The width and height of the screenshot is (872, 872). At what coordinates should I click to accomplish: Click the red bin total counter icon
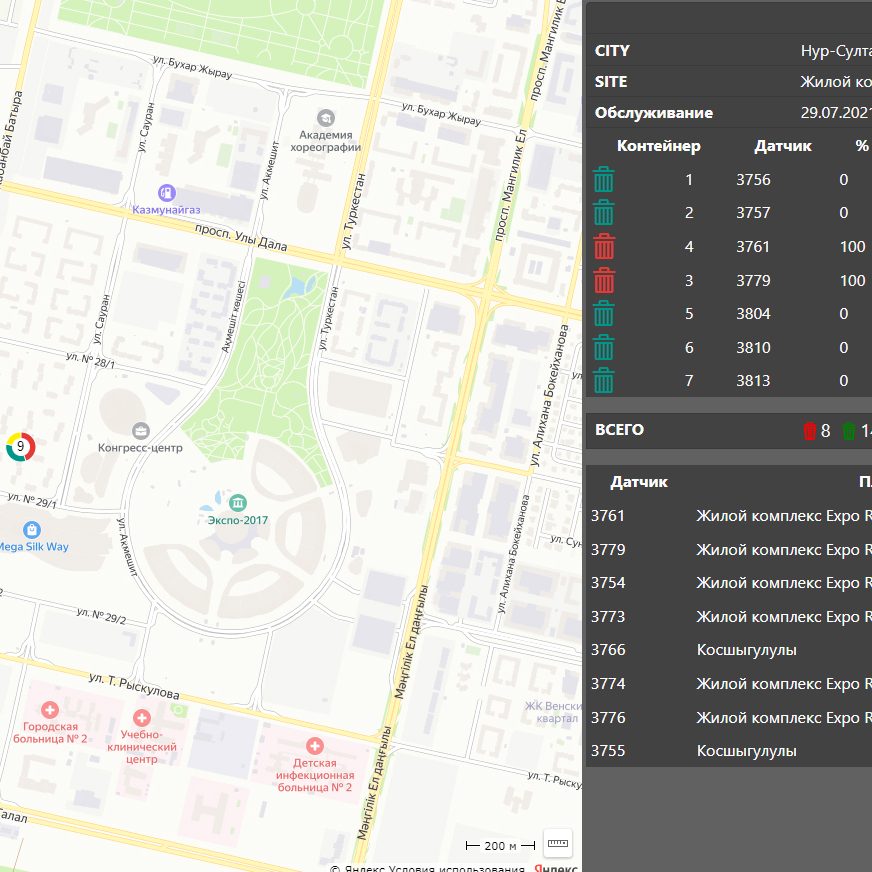click(810, 431)
